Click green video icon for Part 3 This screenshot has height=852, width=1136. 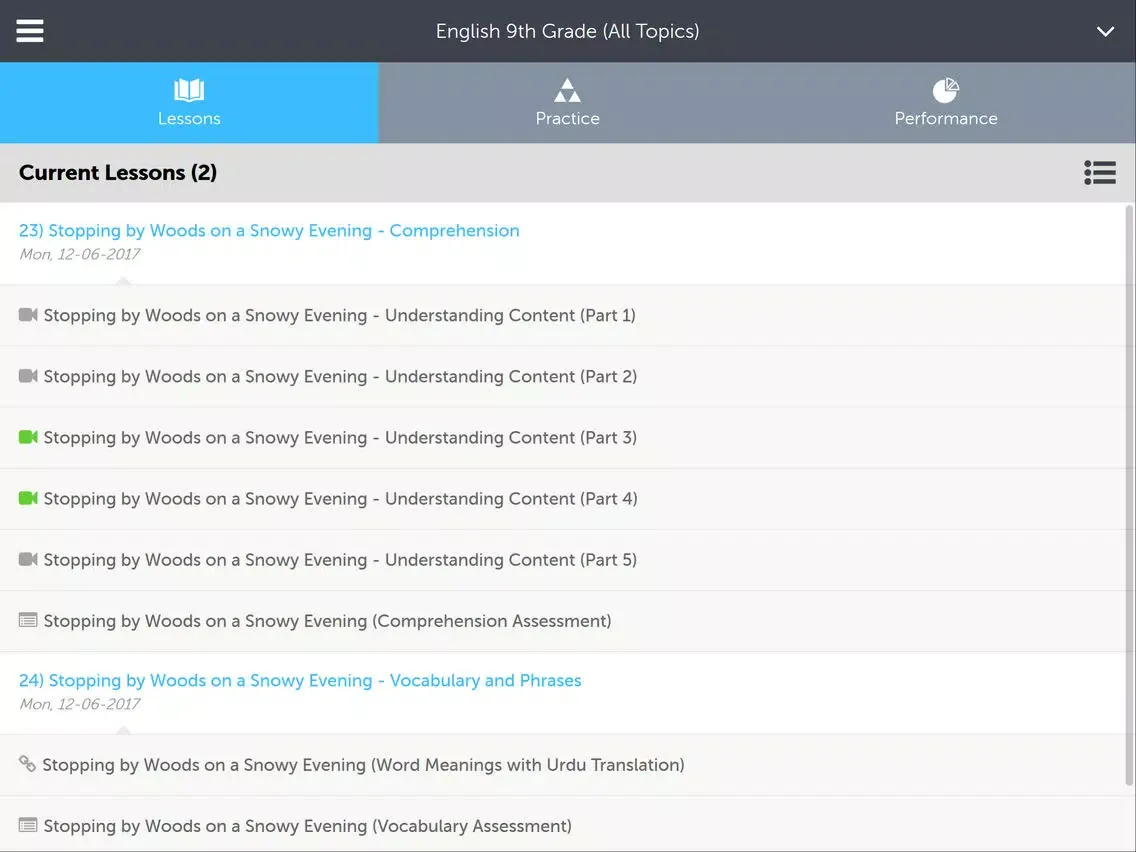click(28, 437)
